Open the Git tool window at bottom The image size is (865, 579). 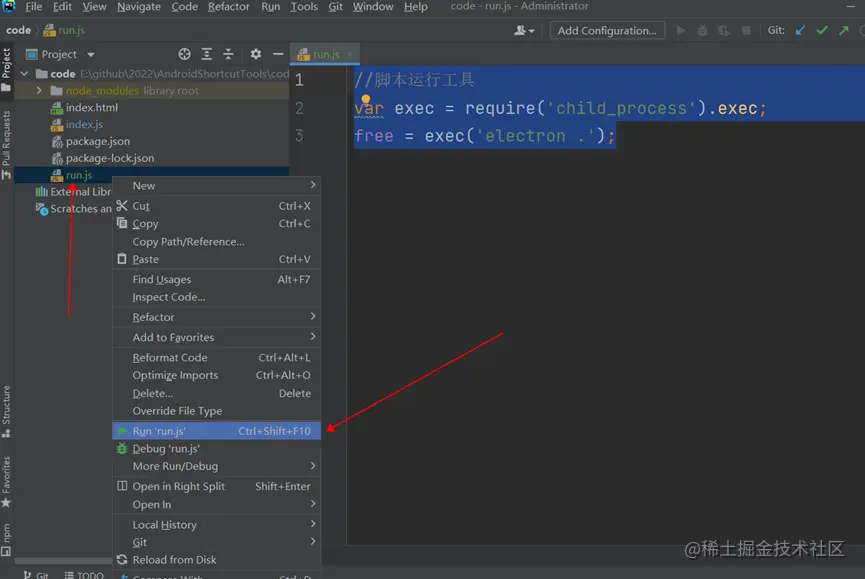36,575
